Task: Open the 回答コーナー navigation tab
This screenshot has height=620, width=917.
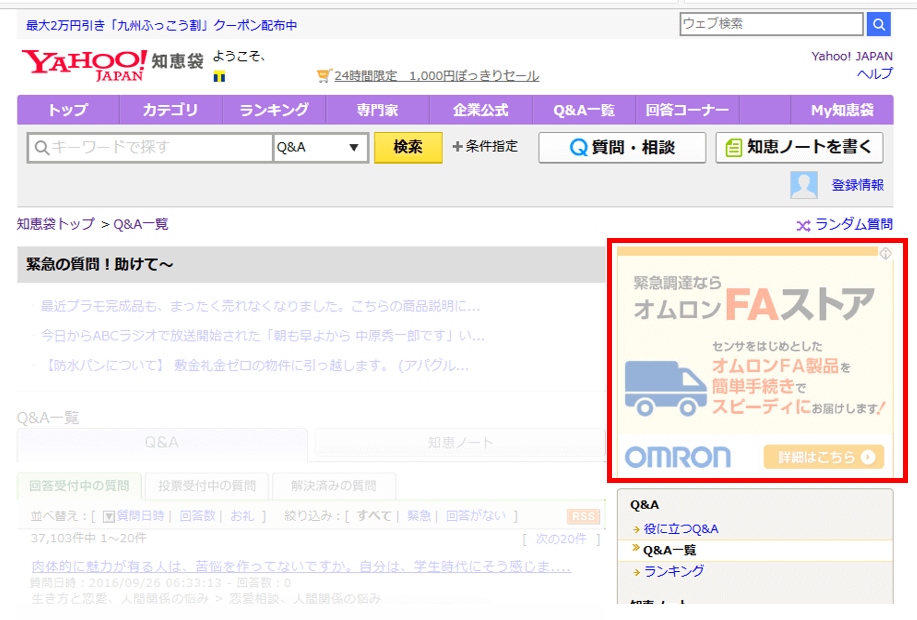Action: (x=687, y=110)
